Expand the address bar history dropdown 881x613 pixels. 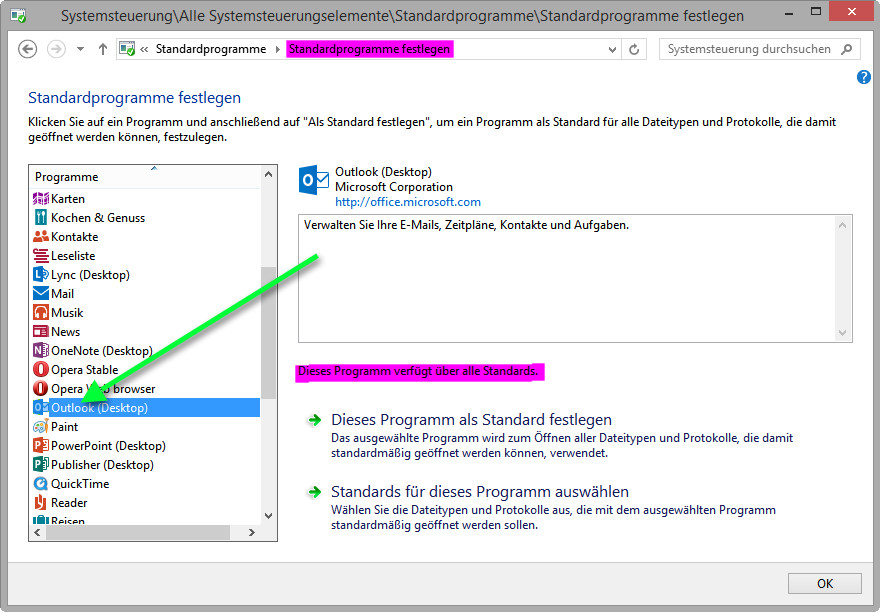coord(612,50)
